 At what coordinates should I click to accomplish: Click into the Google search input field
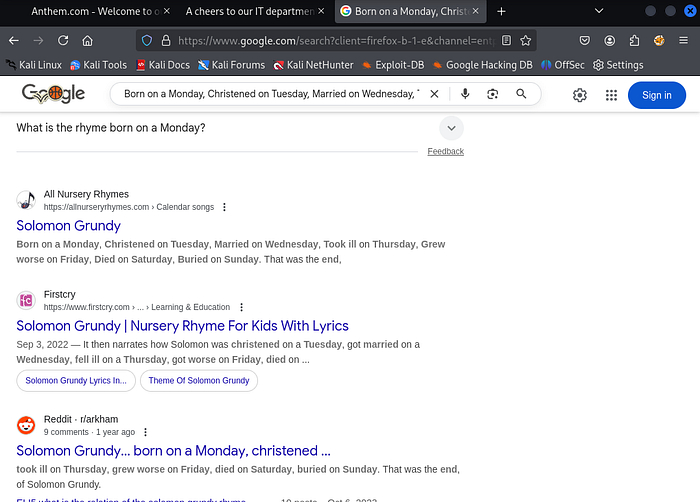[271, 94]
